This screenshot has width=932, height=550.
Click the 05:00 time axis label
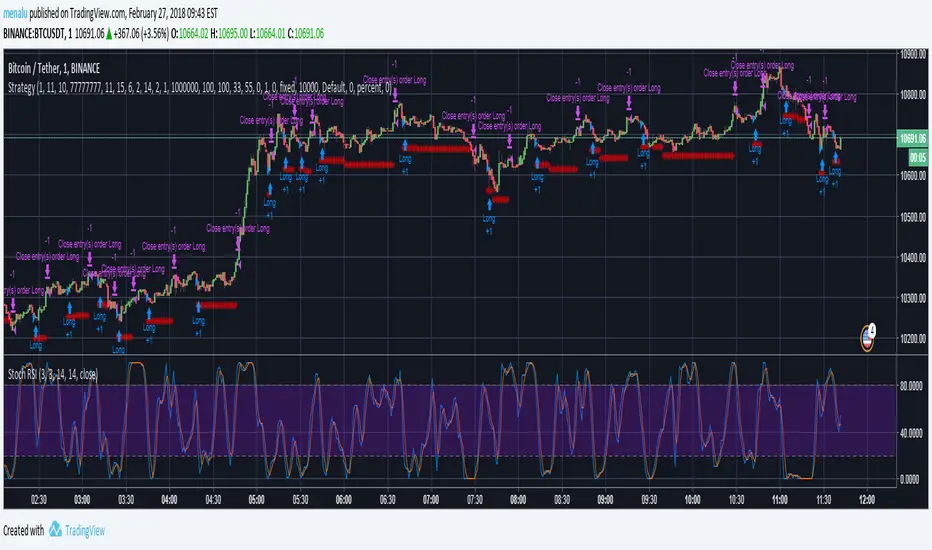point(257,500)
